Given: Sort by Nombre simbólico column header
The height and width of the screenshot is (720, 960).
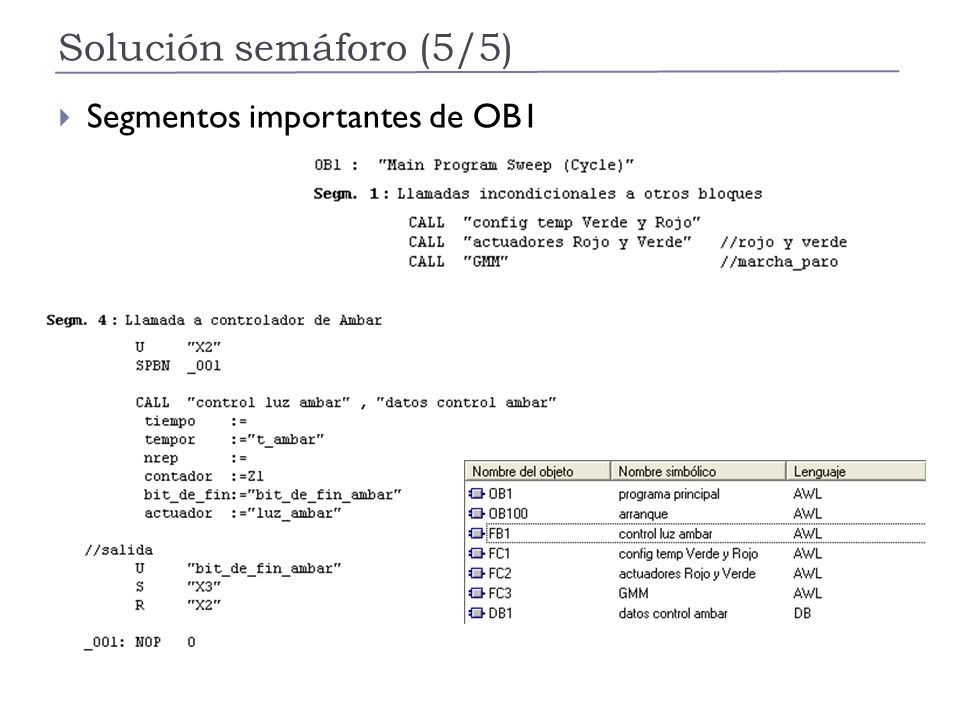Looking at the screenshot, I should (x=698, y=471).
